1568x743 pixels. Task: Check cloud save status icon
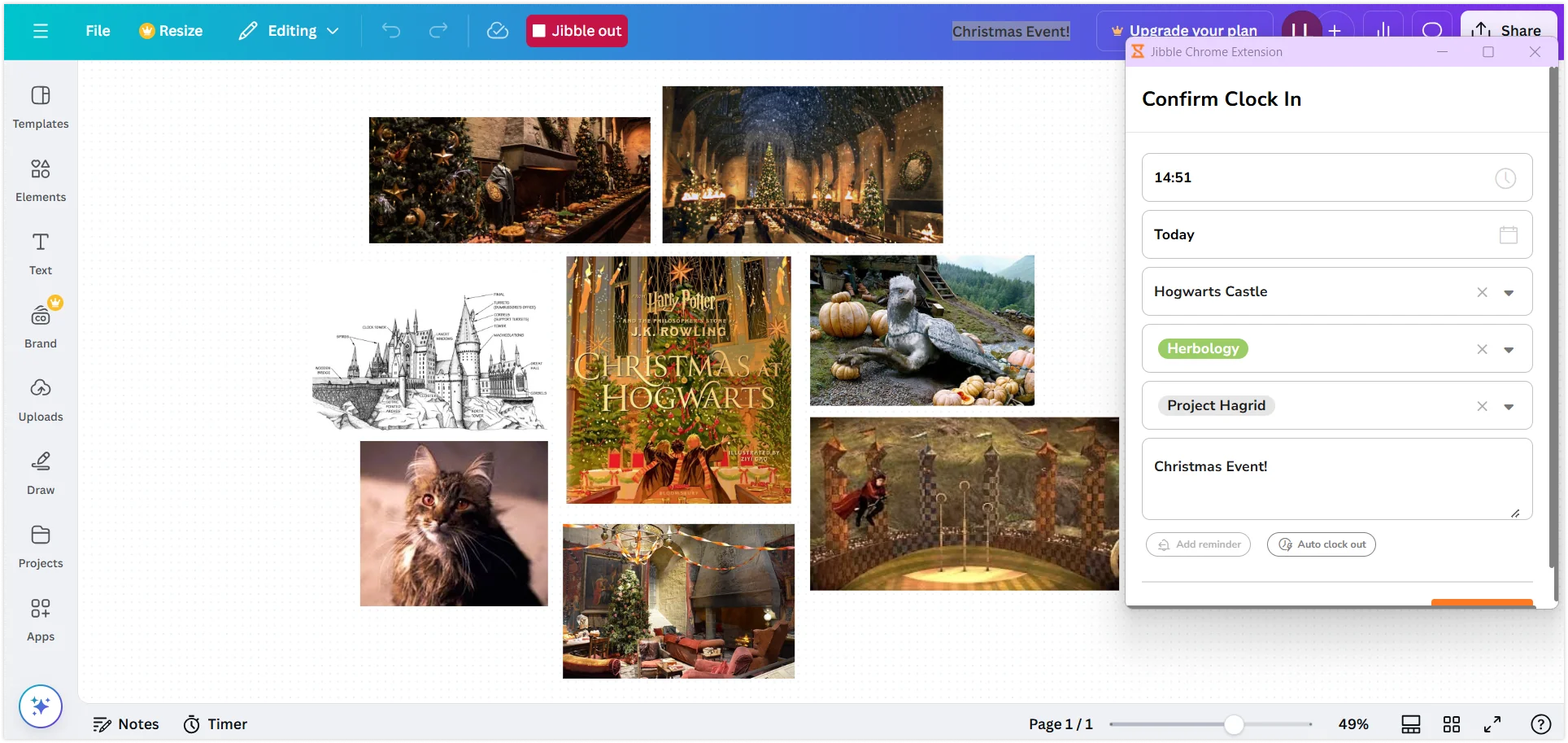[x=497, y=31]
